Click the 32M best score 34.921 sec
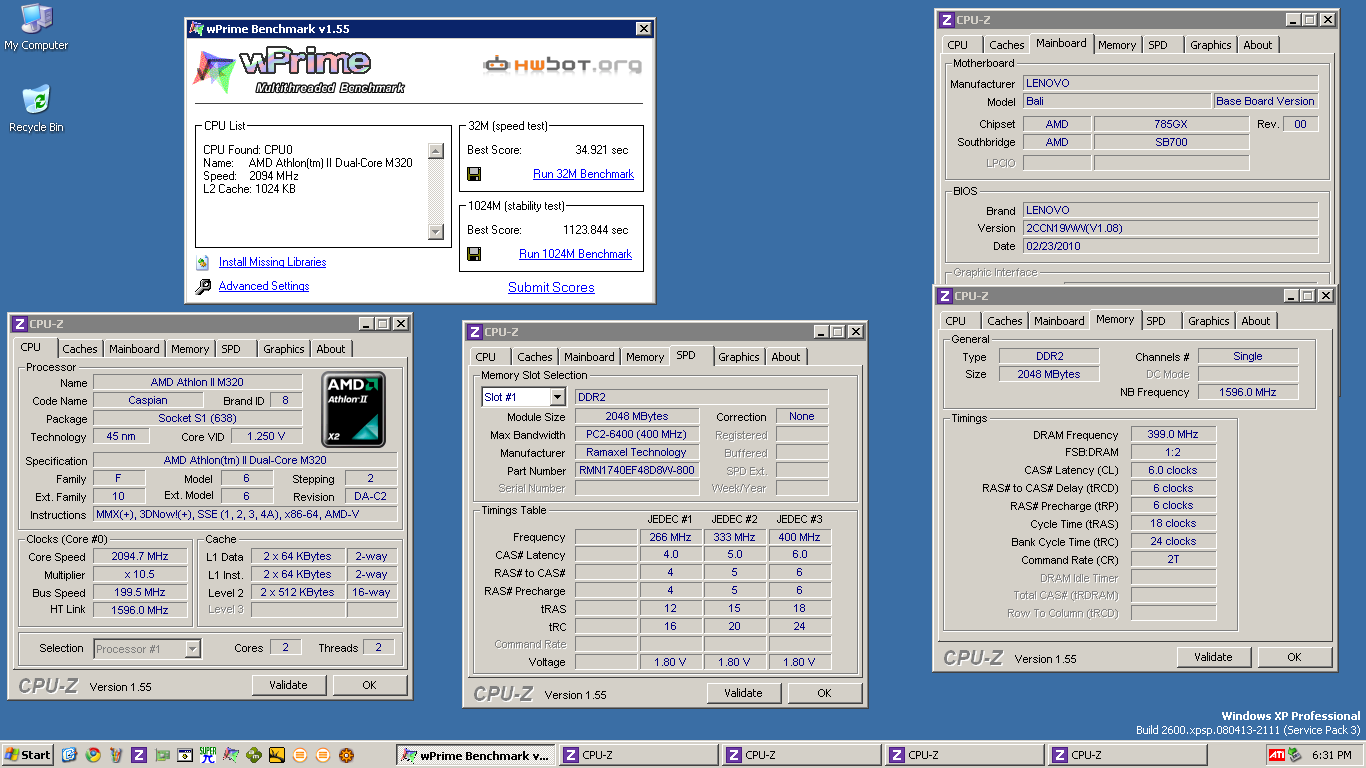Viewport: 1366px width, 768px height. [x=602, y=150]
